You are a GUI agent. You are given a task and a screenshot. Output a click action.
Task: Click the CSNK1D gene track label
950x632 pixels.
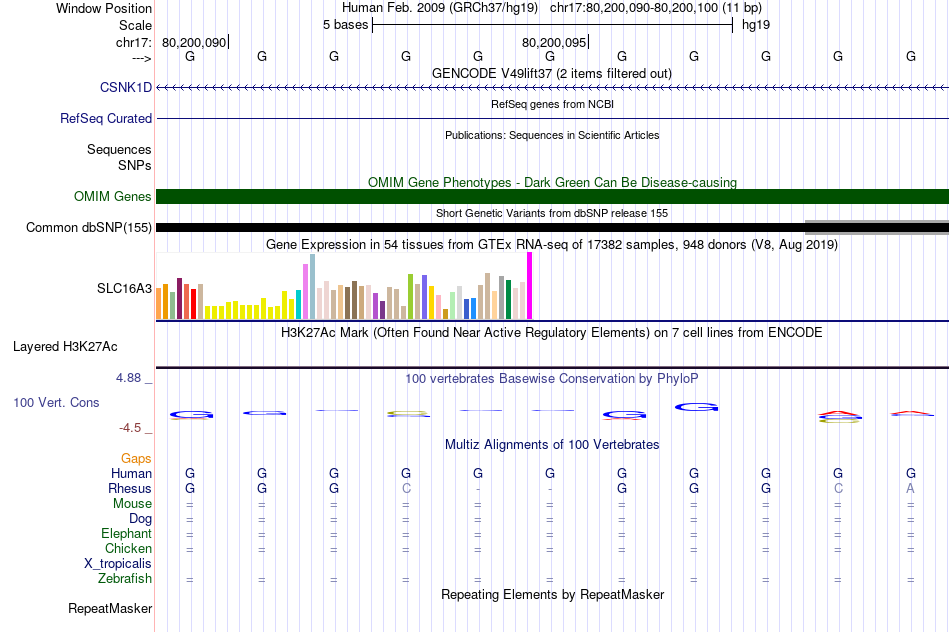click(x=126, y=87)
